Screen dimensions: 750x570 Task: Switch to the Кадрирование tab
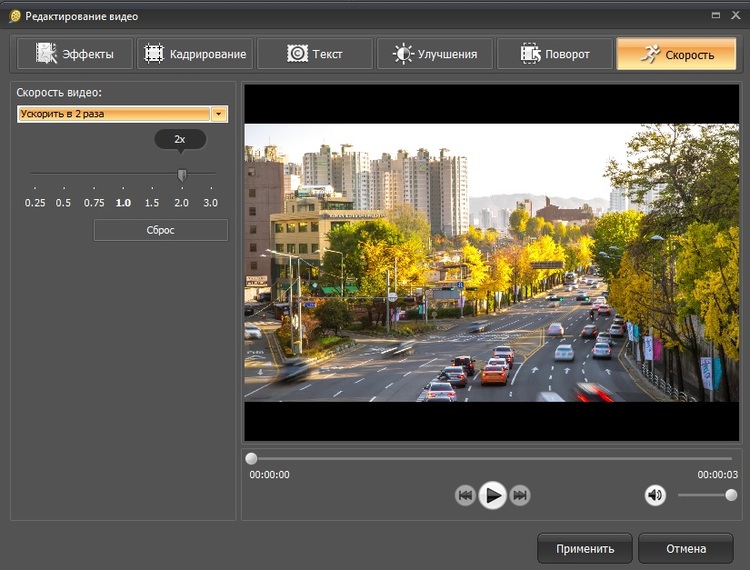195,54
